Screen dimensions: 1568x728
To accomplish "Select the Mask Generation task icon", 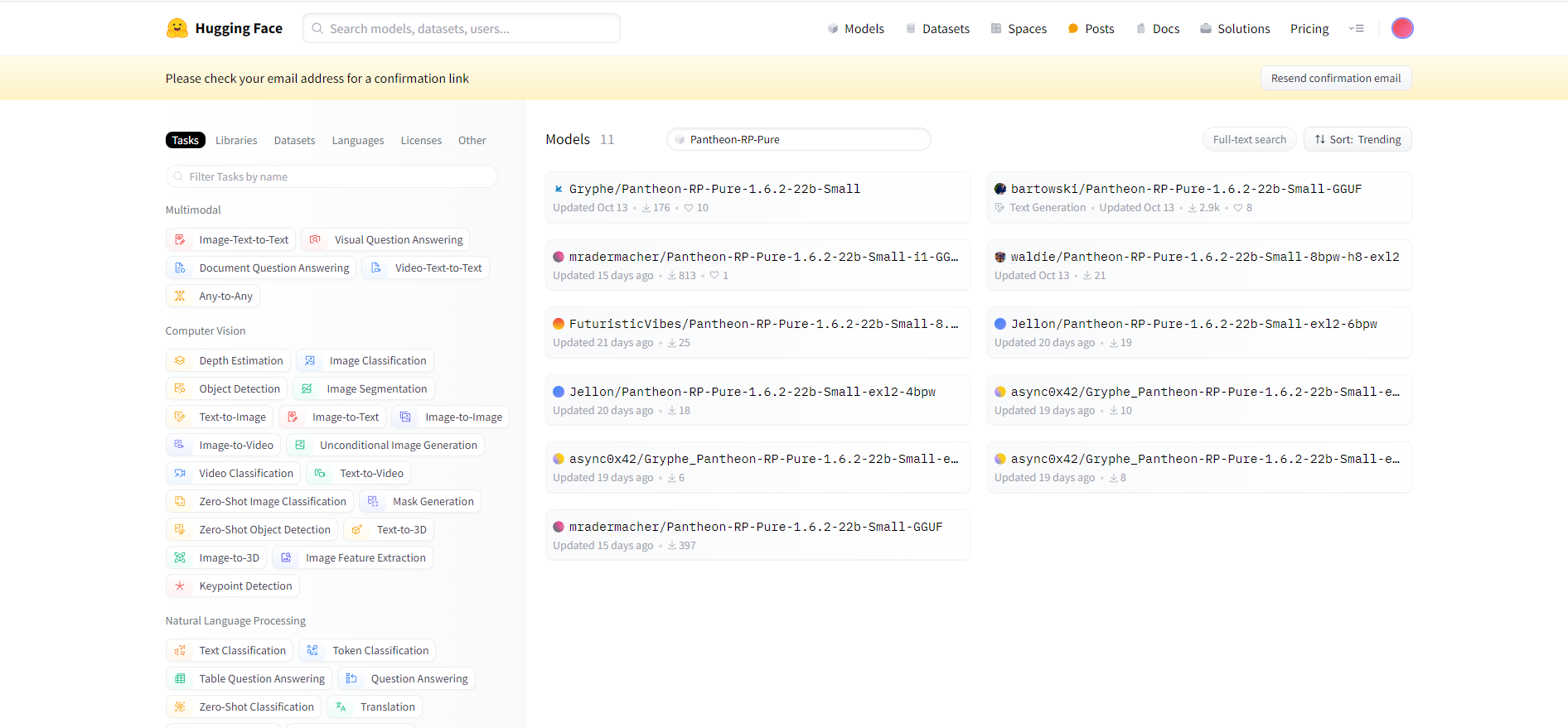I will (373, 502).
